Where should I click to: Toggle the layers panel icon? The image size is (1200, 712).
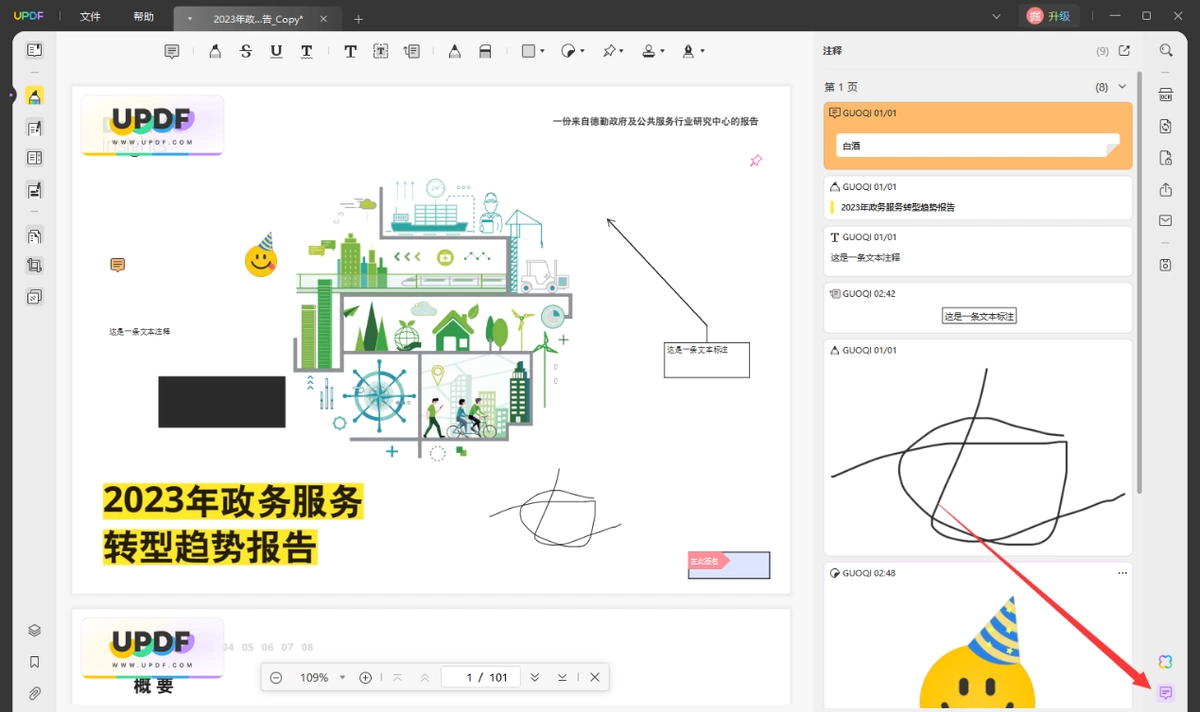point(34,630)
